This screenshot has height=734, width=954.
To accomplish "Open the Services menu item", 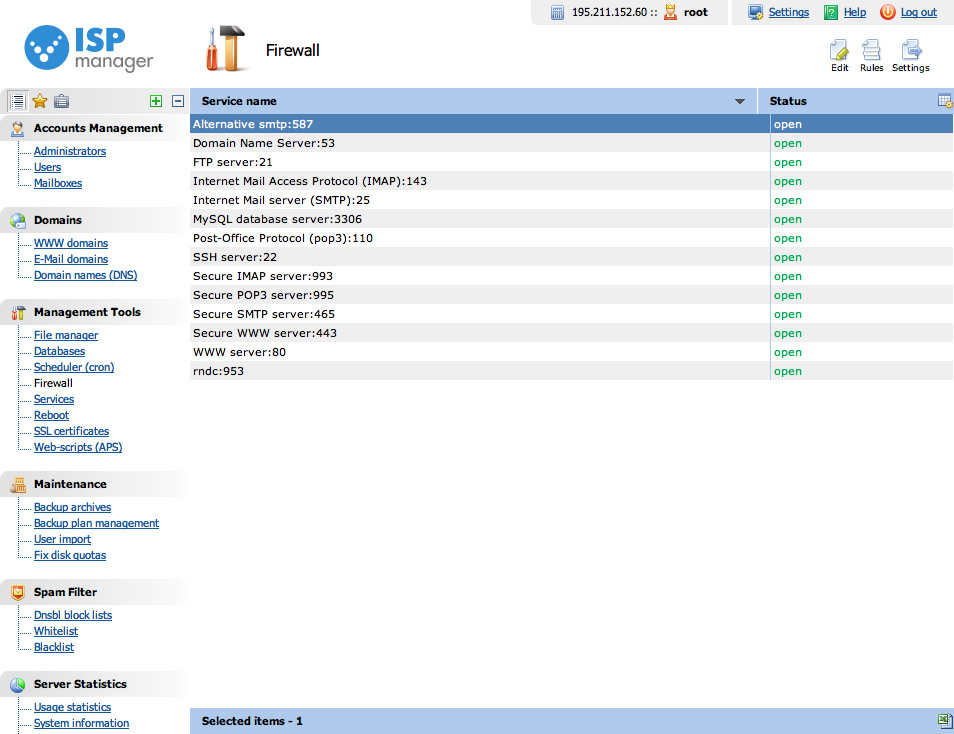I will [x=54, y=399].
